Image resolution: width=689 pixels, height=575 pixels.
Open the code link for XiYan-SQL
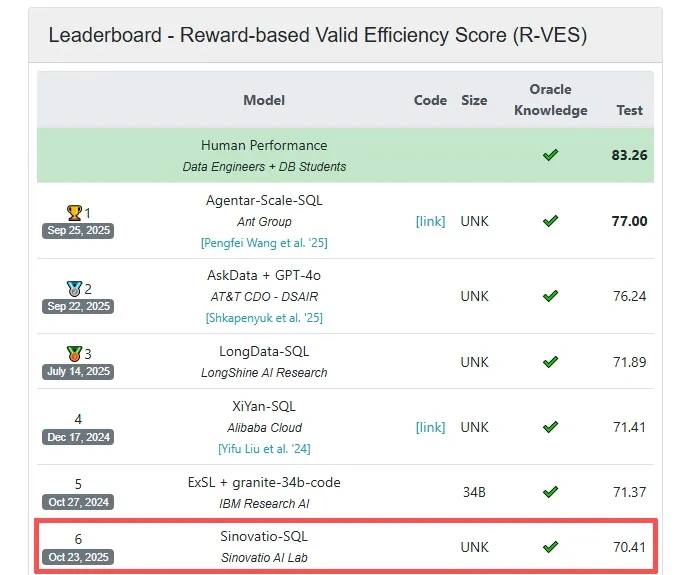click(x=430, y=427)
